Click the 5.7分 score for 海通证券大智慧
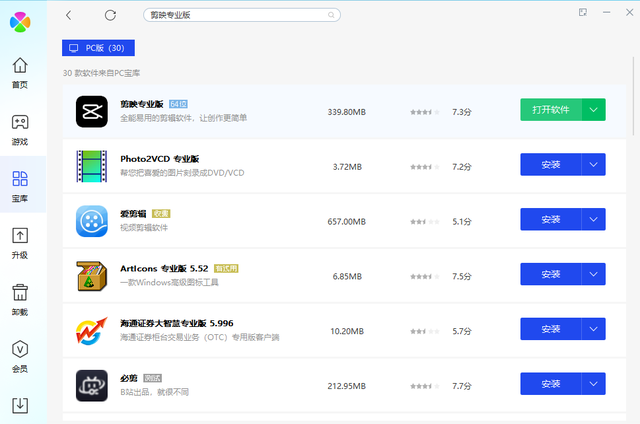 (x=462, y=331)
